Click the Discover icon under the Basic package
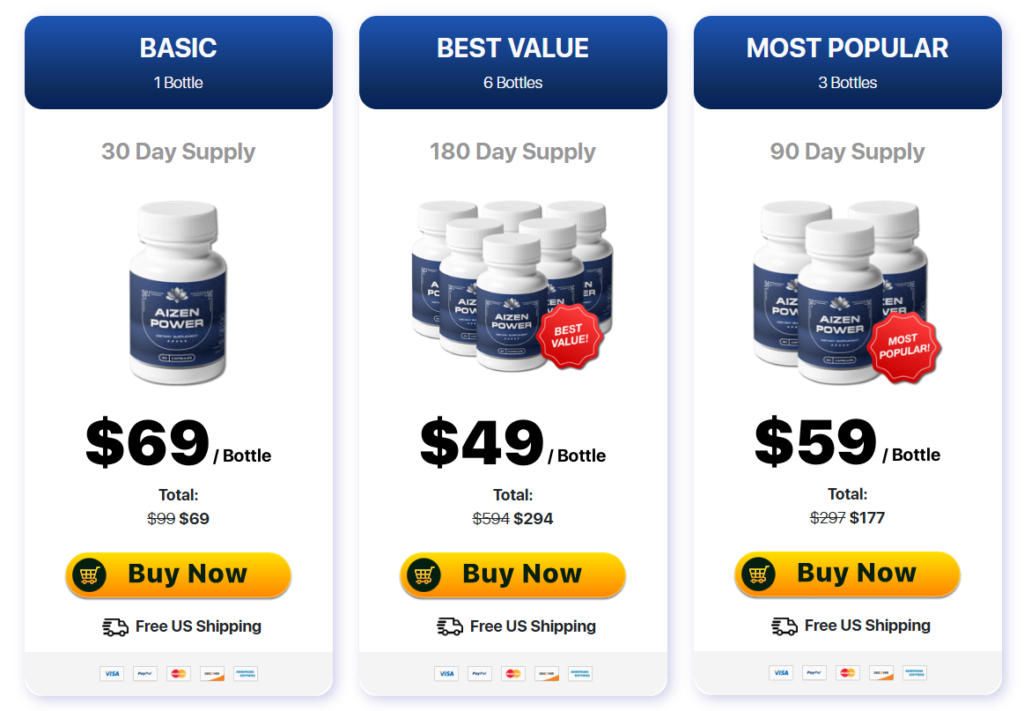Screen dimensions: 1024x711 (212, 674)
